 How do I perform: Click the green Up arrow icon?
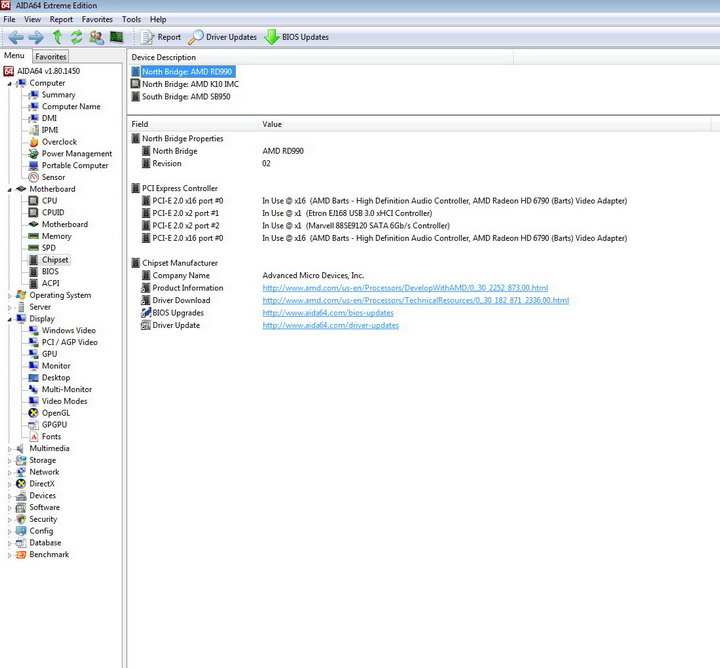pos(57,37)
